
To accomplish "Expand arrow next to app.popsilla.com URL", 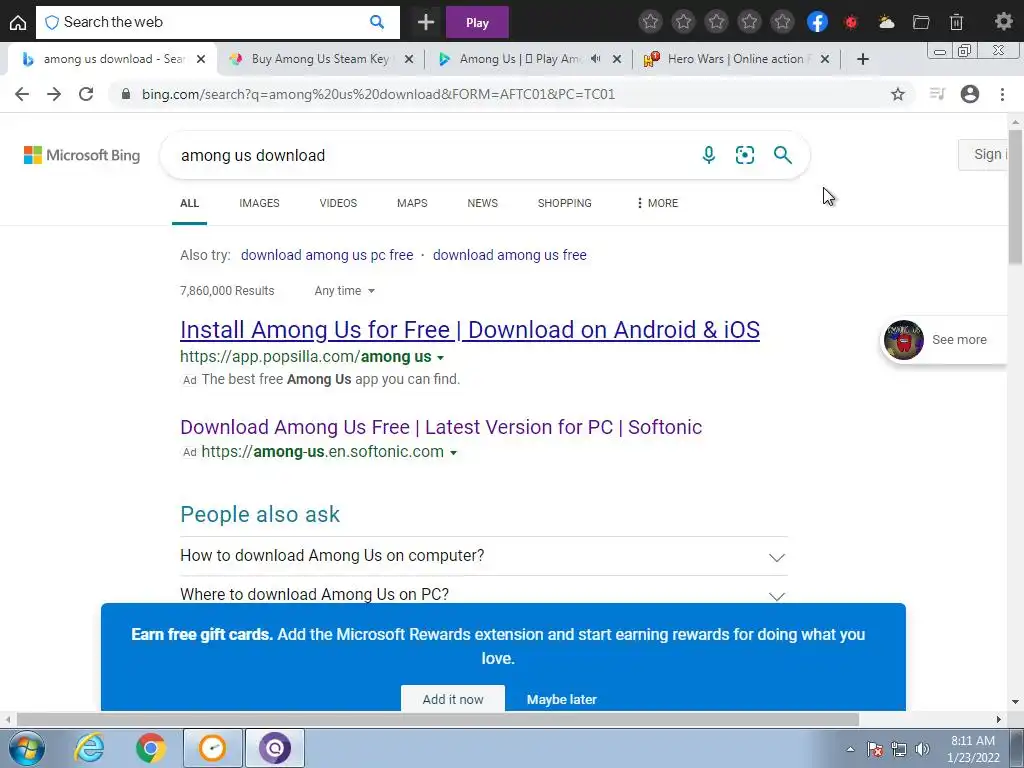I will click(440, 358).
